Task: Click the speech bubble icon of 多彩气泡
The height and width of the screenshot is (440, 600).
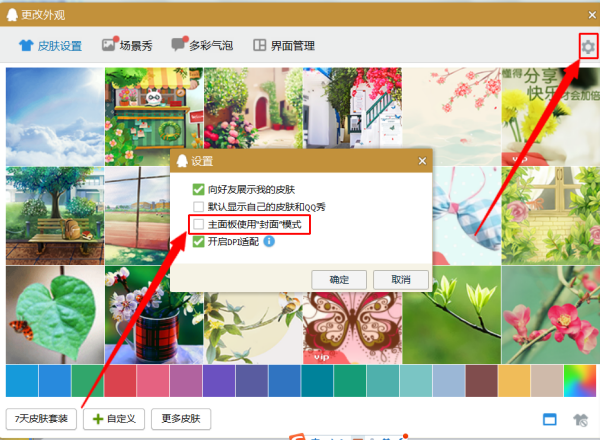Action: pos(178,44)
